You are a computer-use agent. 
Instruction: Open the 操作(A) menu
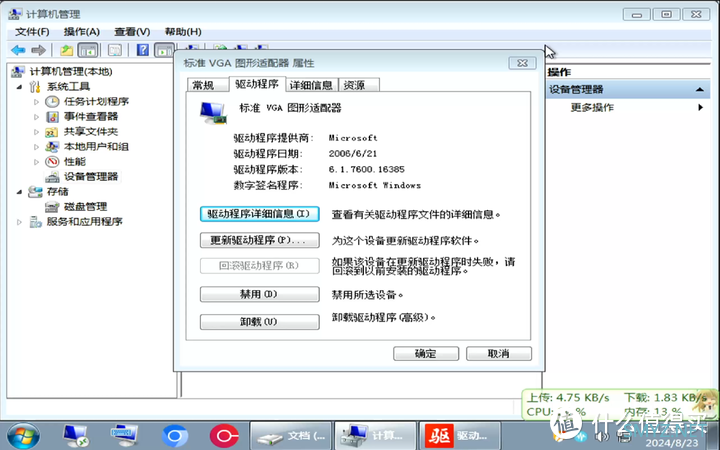[82, 32]
